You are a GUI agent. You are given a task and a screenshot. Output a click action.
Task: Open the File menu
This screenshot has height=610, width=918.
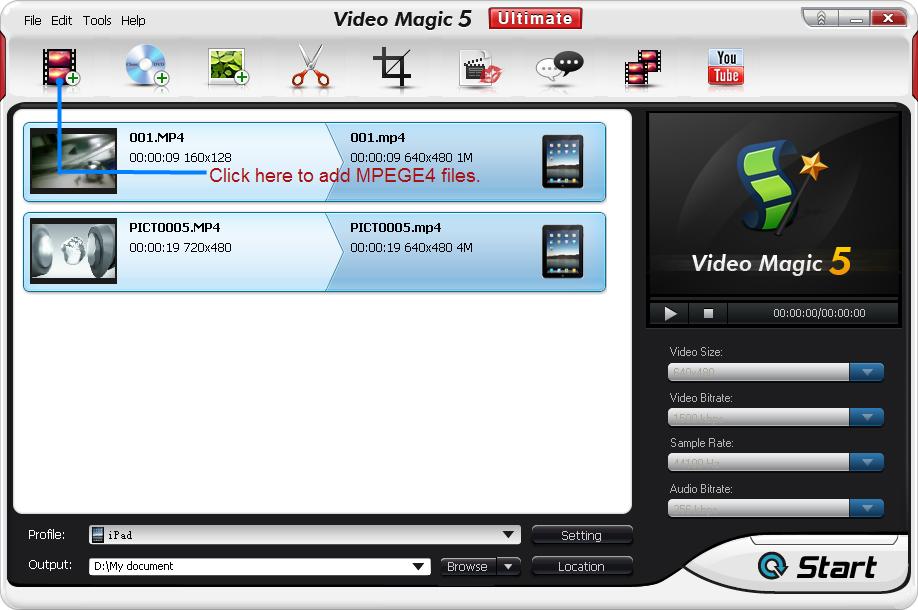[32, 20]
